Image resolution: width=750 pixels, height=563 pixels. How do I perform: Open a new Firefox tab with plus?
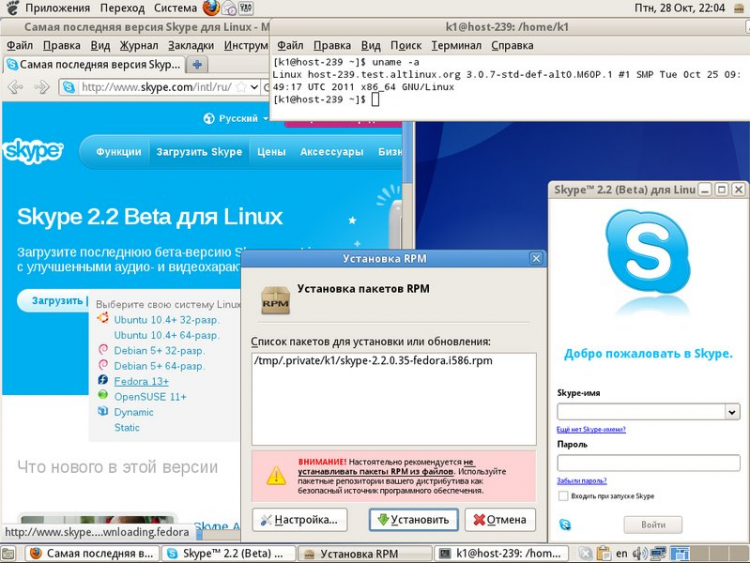pos(197,65)
